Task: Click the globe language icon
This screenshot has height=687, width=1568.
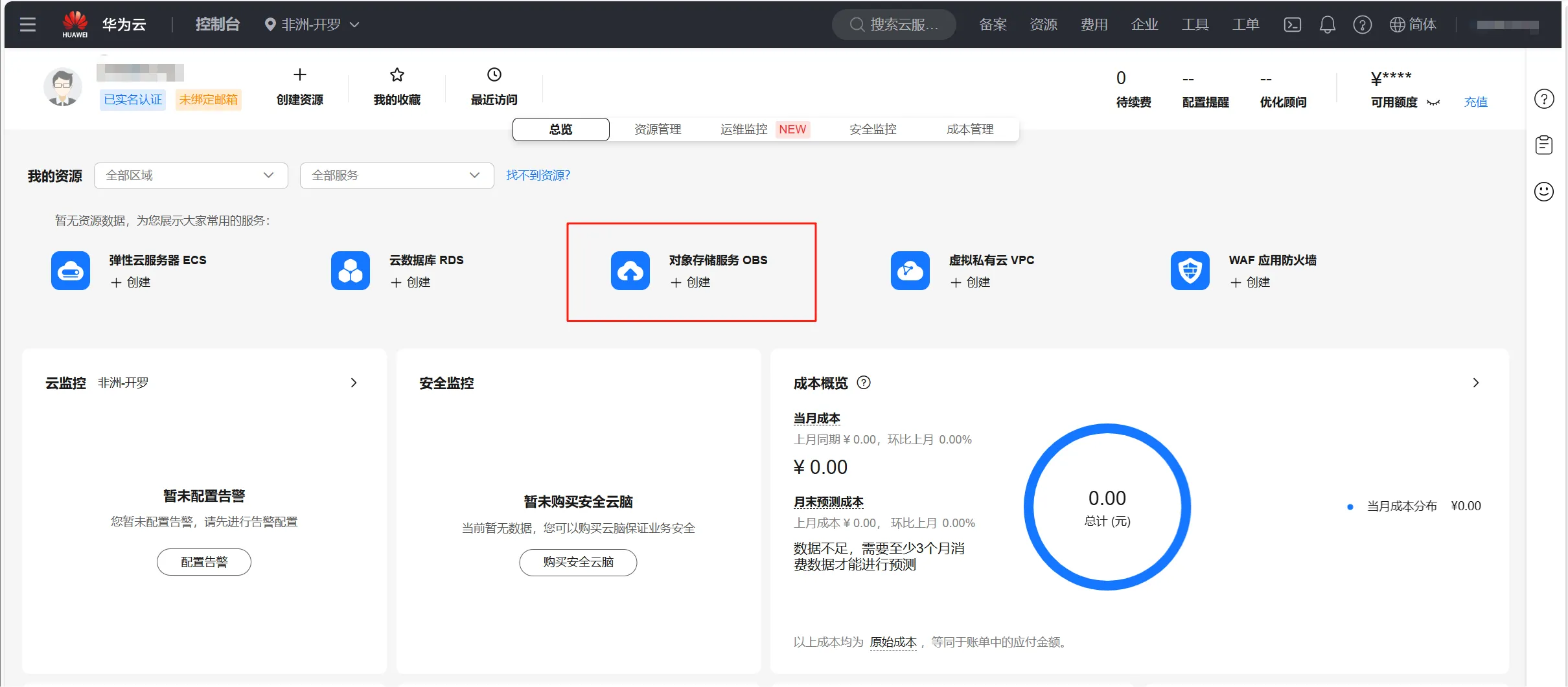Action: pos(1398,25)
